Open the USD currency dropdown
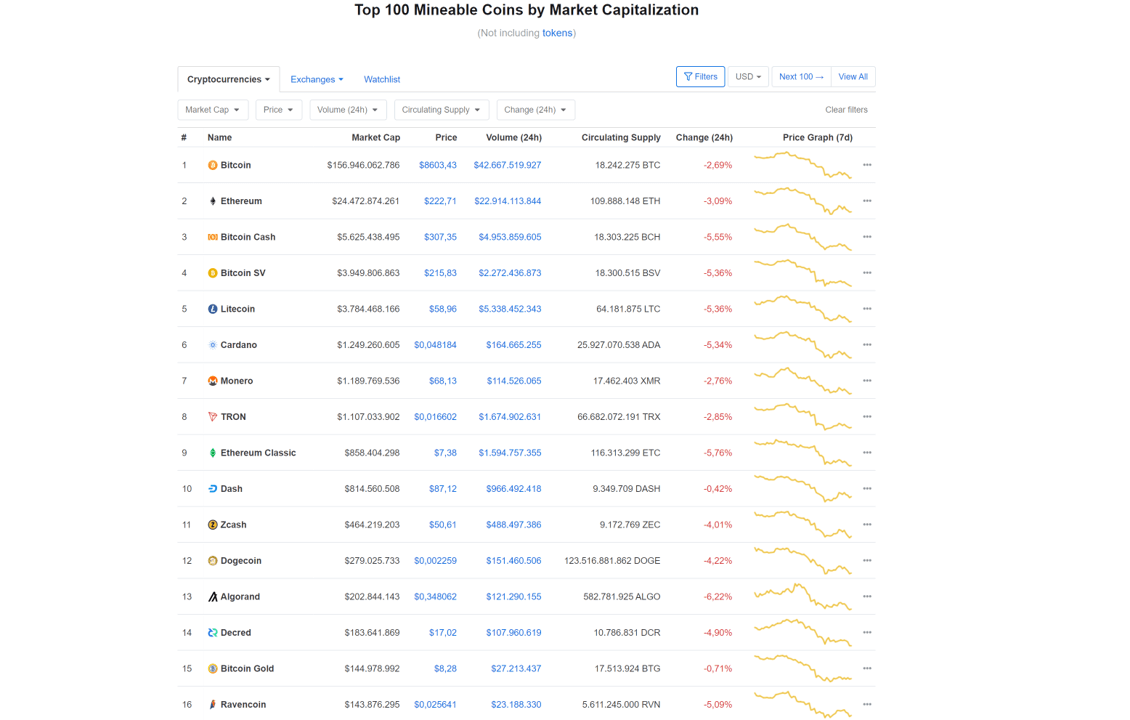Screen dimensions: 1130x720 [748, 76]
